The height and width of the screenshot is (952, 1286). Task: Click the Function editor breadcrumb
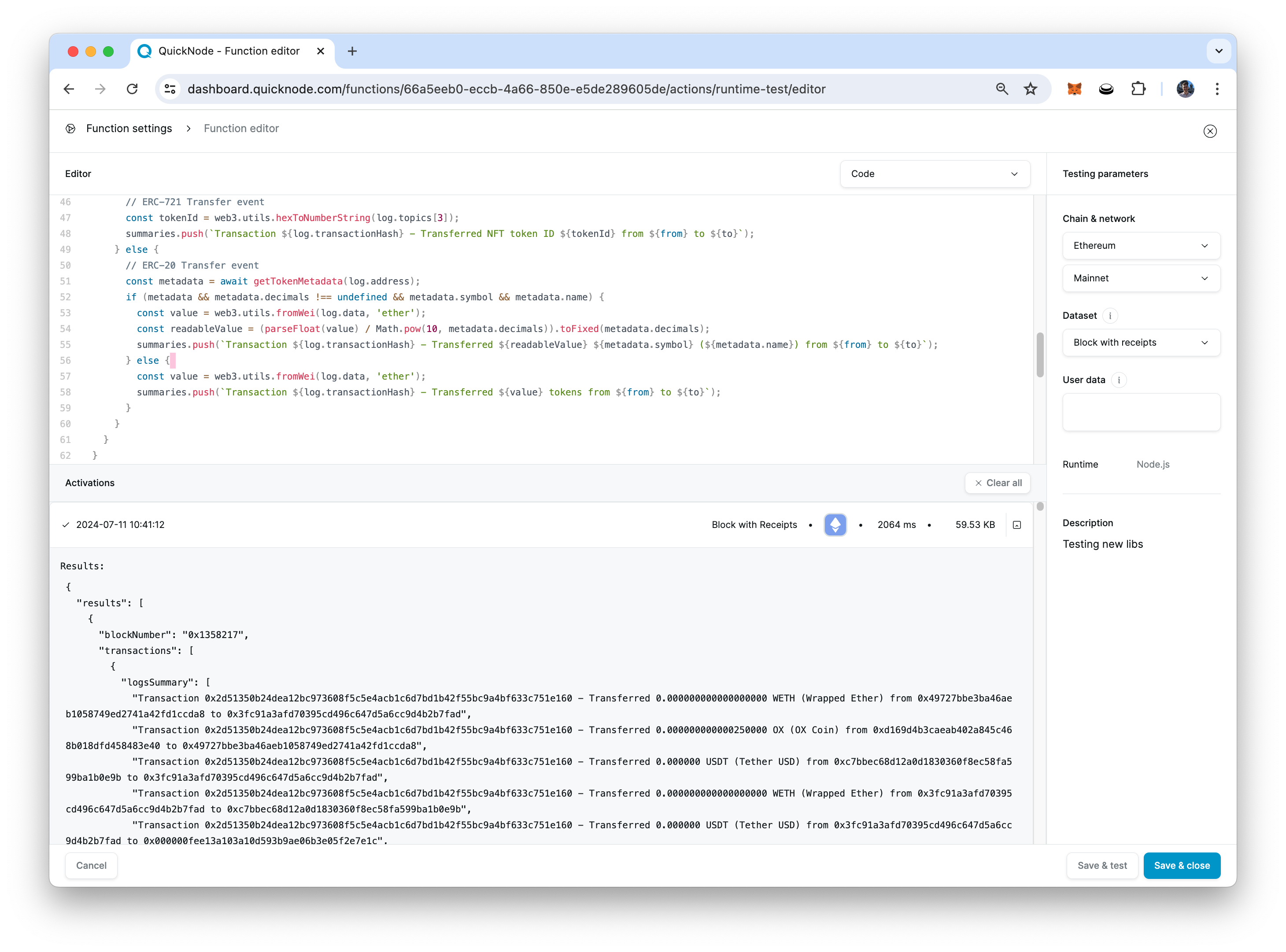(x=241, y=129)
